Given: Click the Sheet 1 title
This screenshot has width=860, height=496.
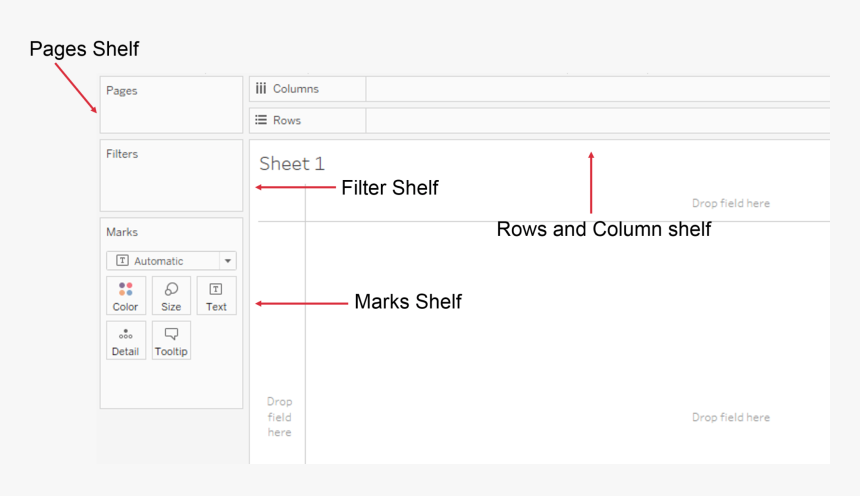Looking at the screenshot, I should pos(292,164).
